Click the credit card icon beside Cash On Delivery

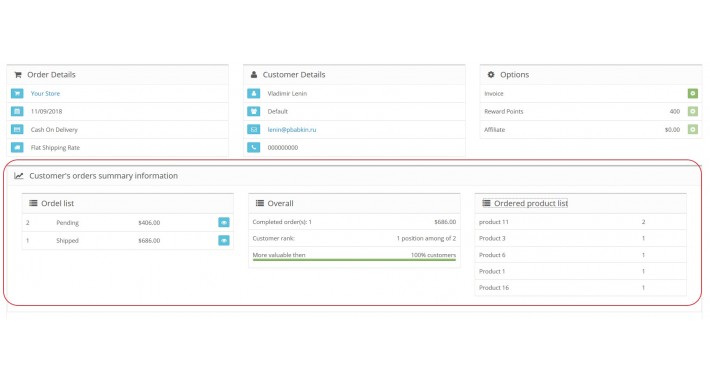pyautogui.click(x=17, y=130)
